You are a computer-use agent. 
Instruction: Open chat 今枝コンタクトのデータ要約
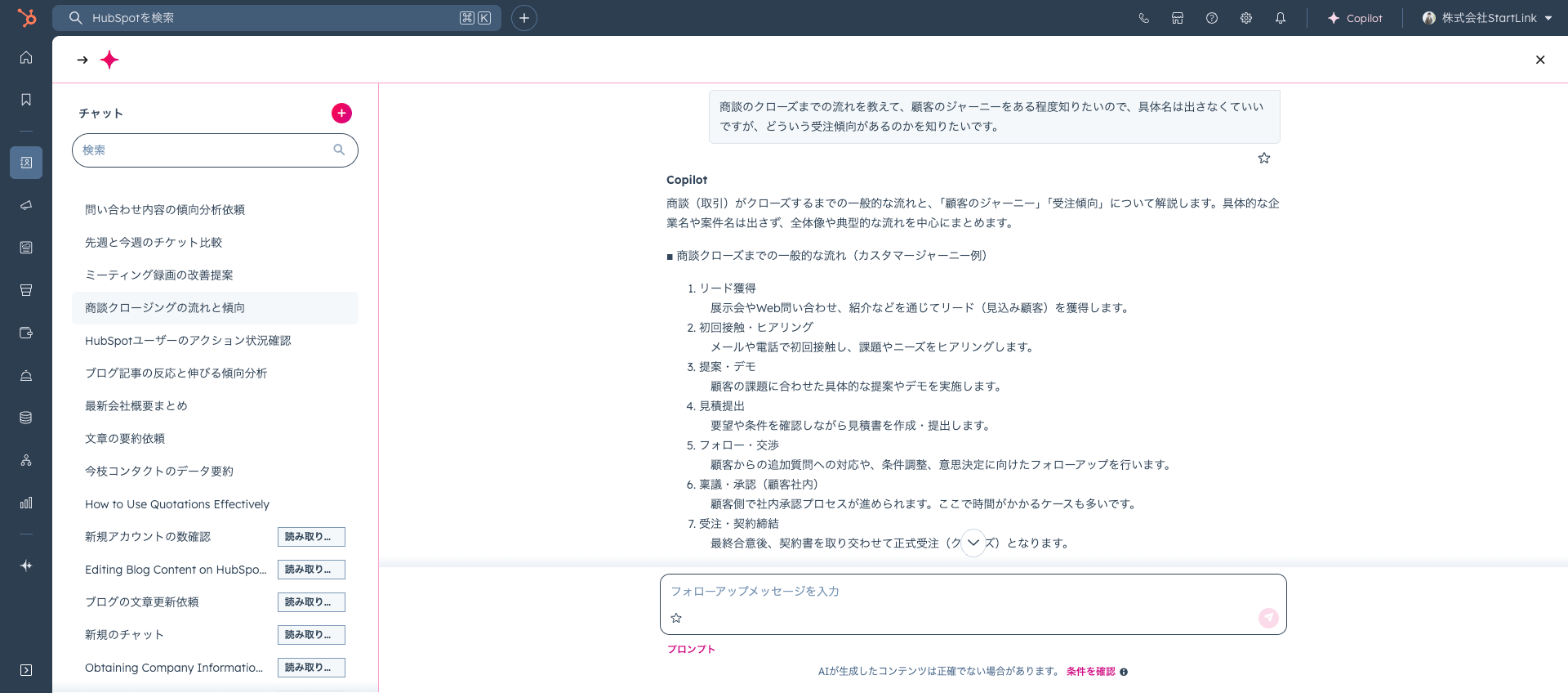coord(215,472)
